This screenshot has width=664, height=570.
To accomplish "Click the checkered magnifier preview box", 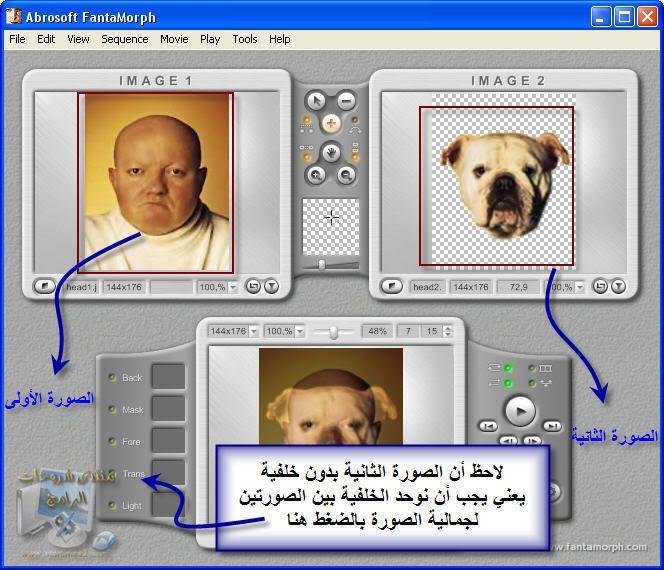I will pyautogui.click(x=331, y=227).
